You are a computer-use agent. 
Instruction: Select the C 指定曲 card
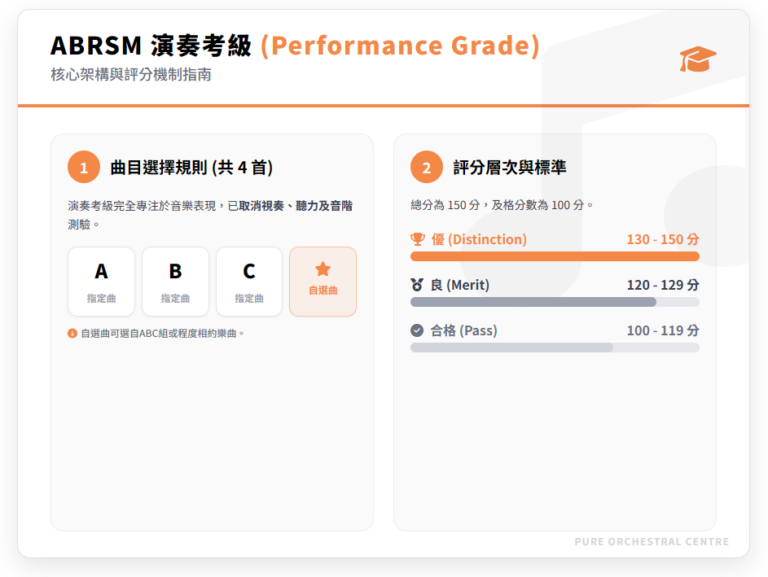[x=249, y=282]
